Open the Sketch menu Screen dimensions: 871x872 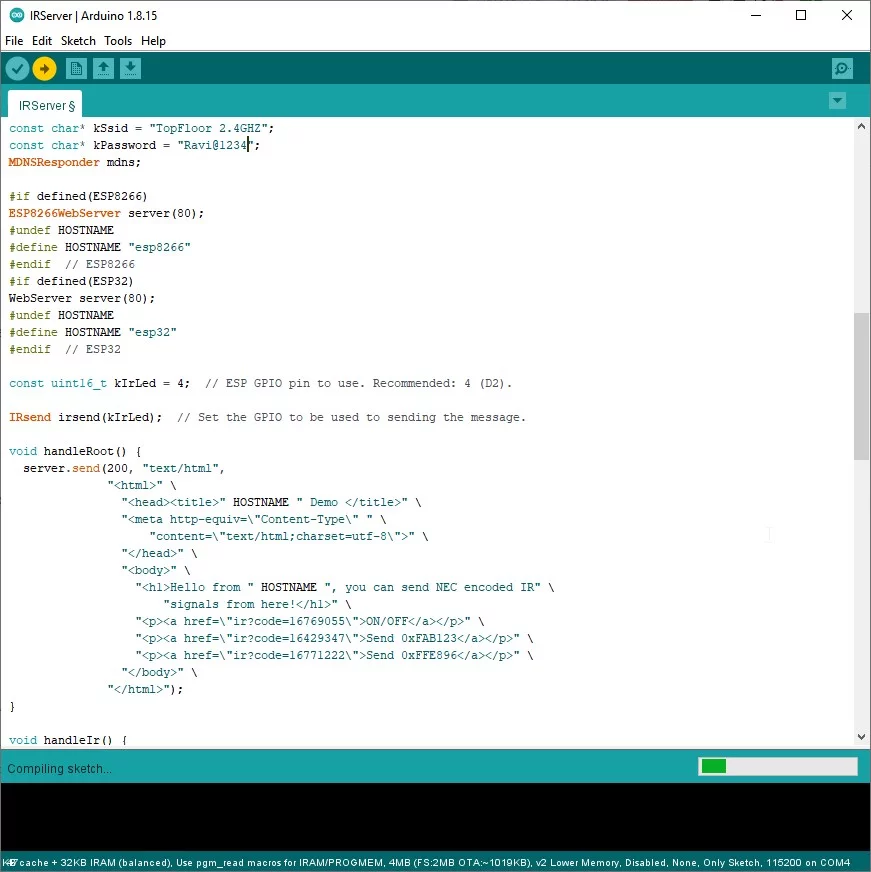point(78,41)
